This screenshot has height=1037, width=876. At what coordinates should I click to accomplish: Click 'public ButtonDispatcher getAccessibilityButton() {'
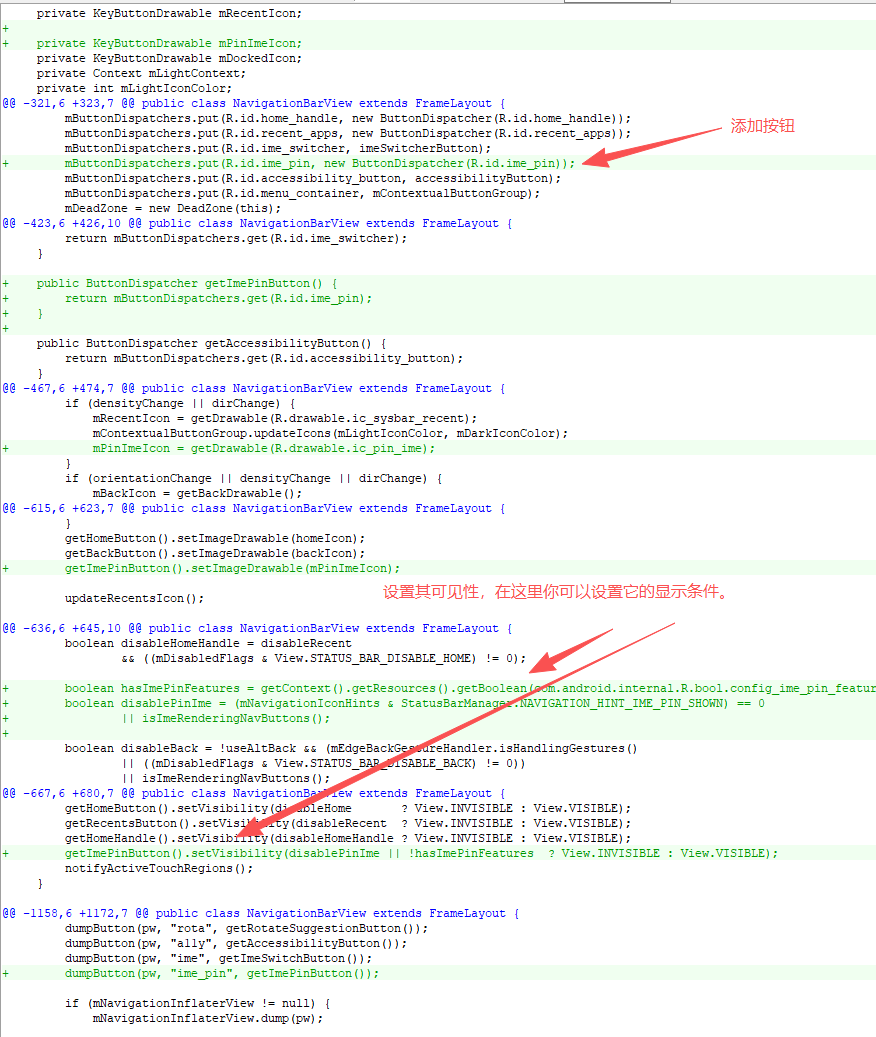click(211, 344)
